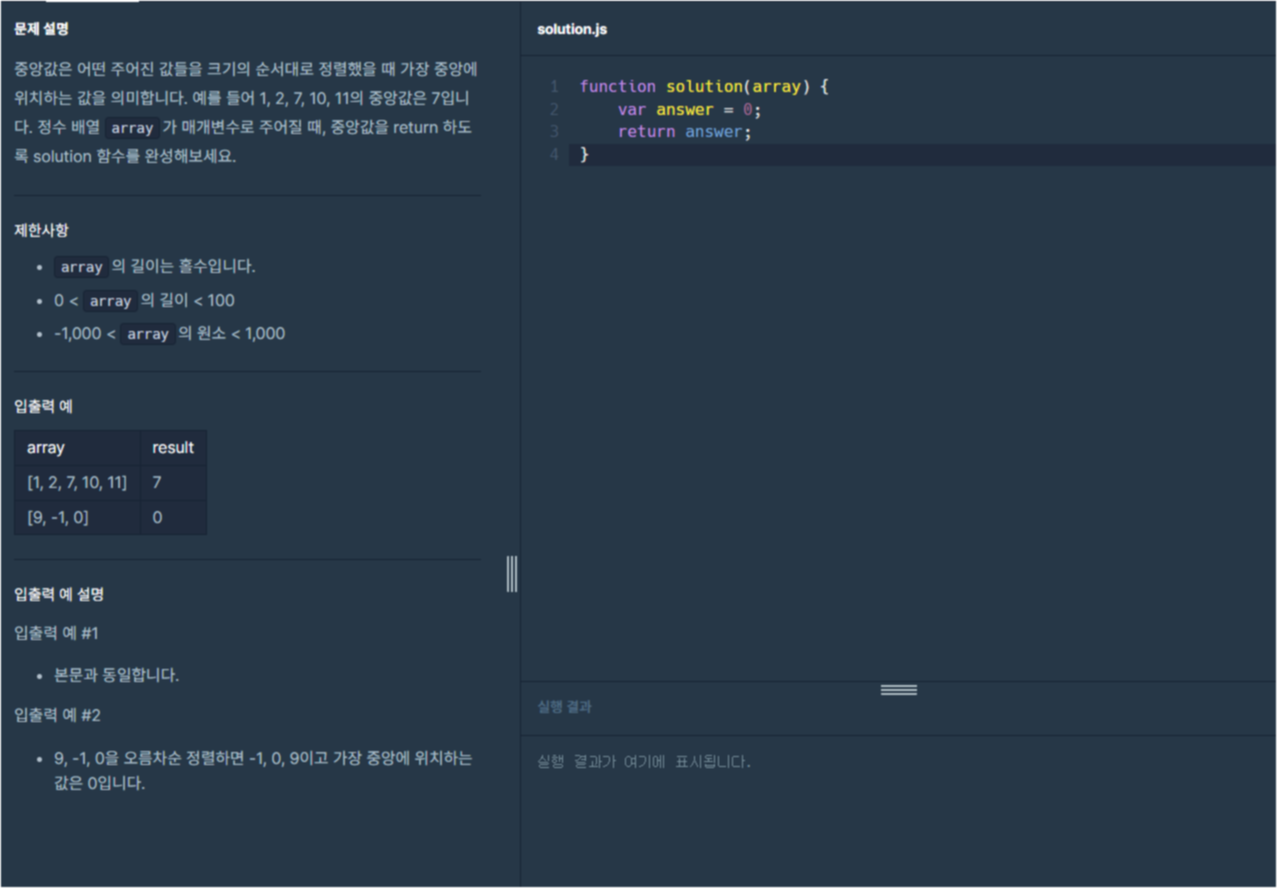Click the result cell with value 7
This screenshot has width=1277, height=888.
point(173,483)
